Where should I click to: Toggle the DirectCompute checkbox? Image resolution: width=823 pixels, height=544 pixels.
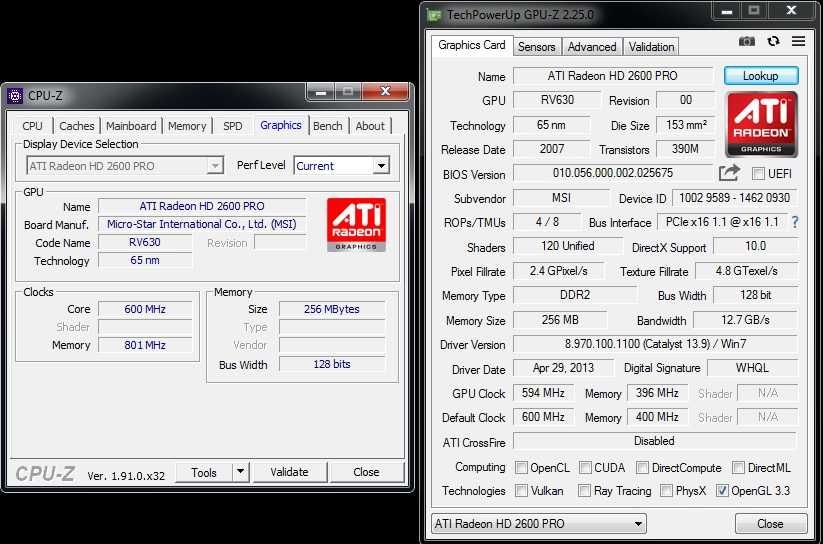(642, 467)
